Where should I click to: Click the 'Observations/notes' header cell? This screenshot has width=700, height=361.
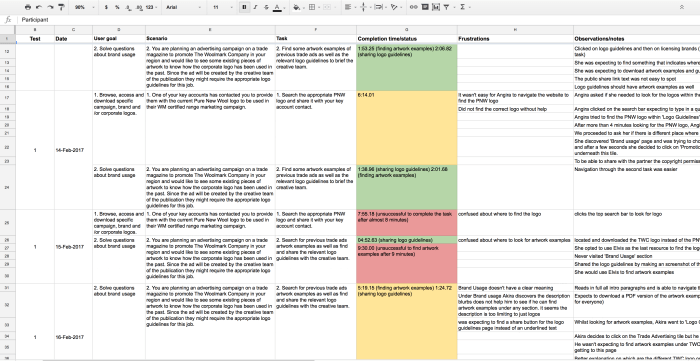coord(637,39)
